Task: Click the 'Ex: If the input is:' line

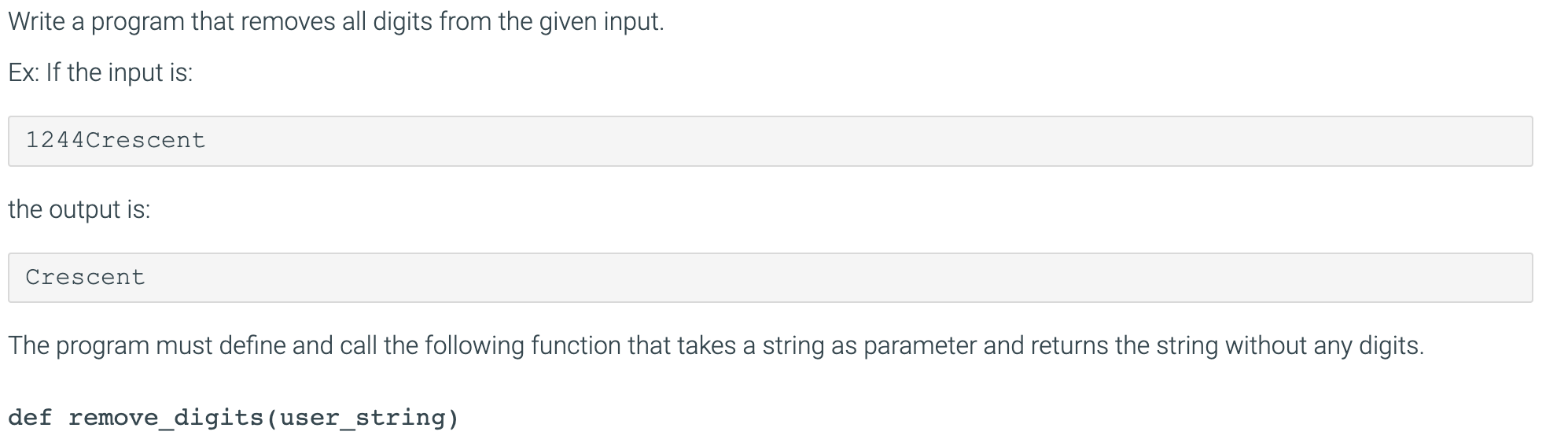Action: [x=100, y=73]
